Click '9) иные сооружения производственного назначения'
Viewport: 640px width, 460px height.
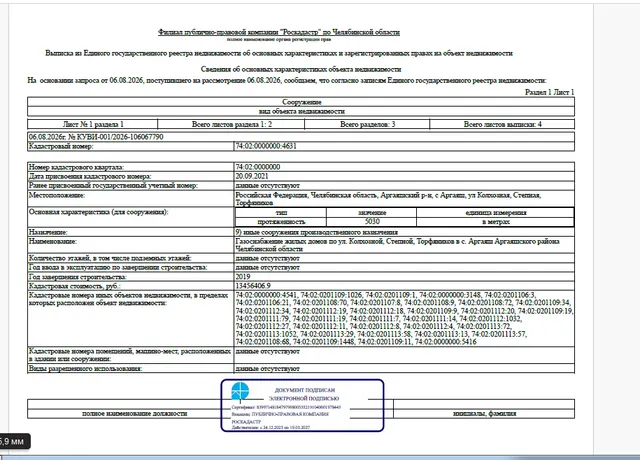(x=317, y=232)
